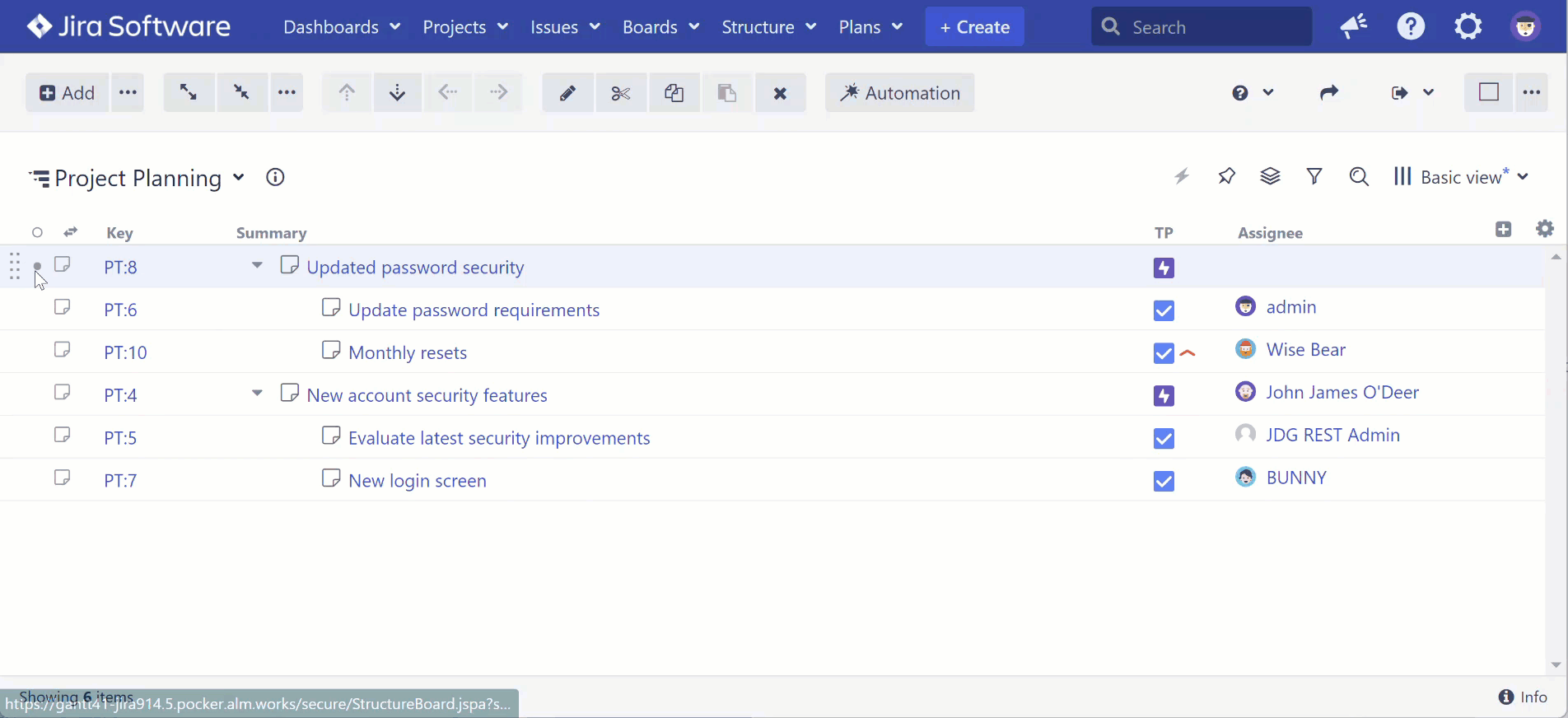Image resolution: width=1568 pixels, height=718 pixels.
Task: Click the Move down arrow icon
Action: [398, 93]
